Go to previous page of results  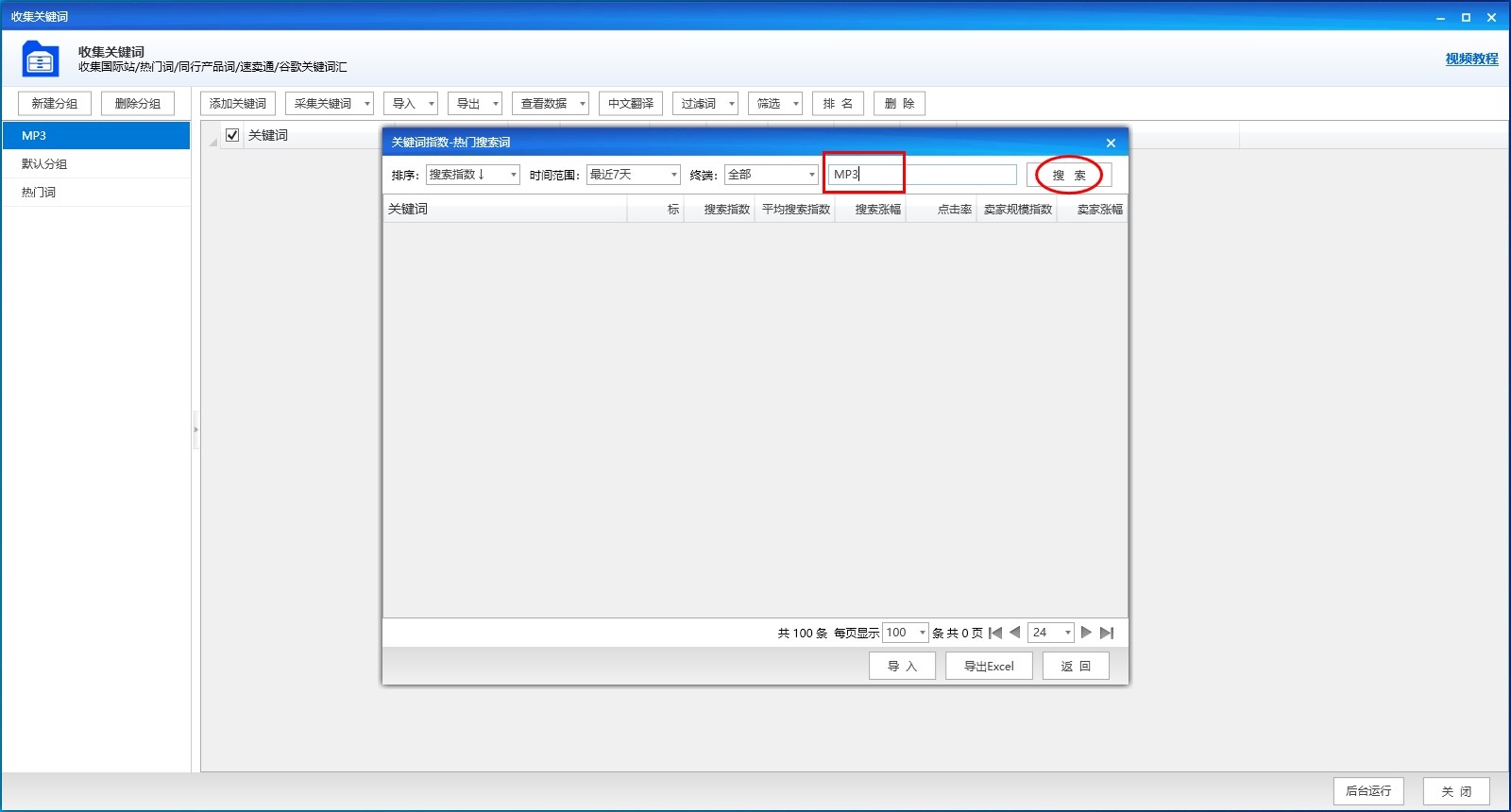tap(1015, 633)
